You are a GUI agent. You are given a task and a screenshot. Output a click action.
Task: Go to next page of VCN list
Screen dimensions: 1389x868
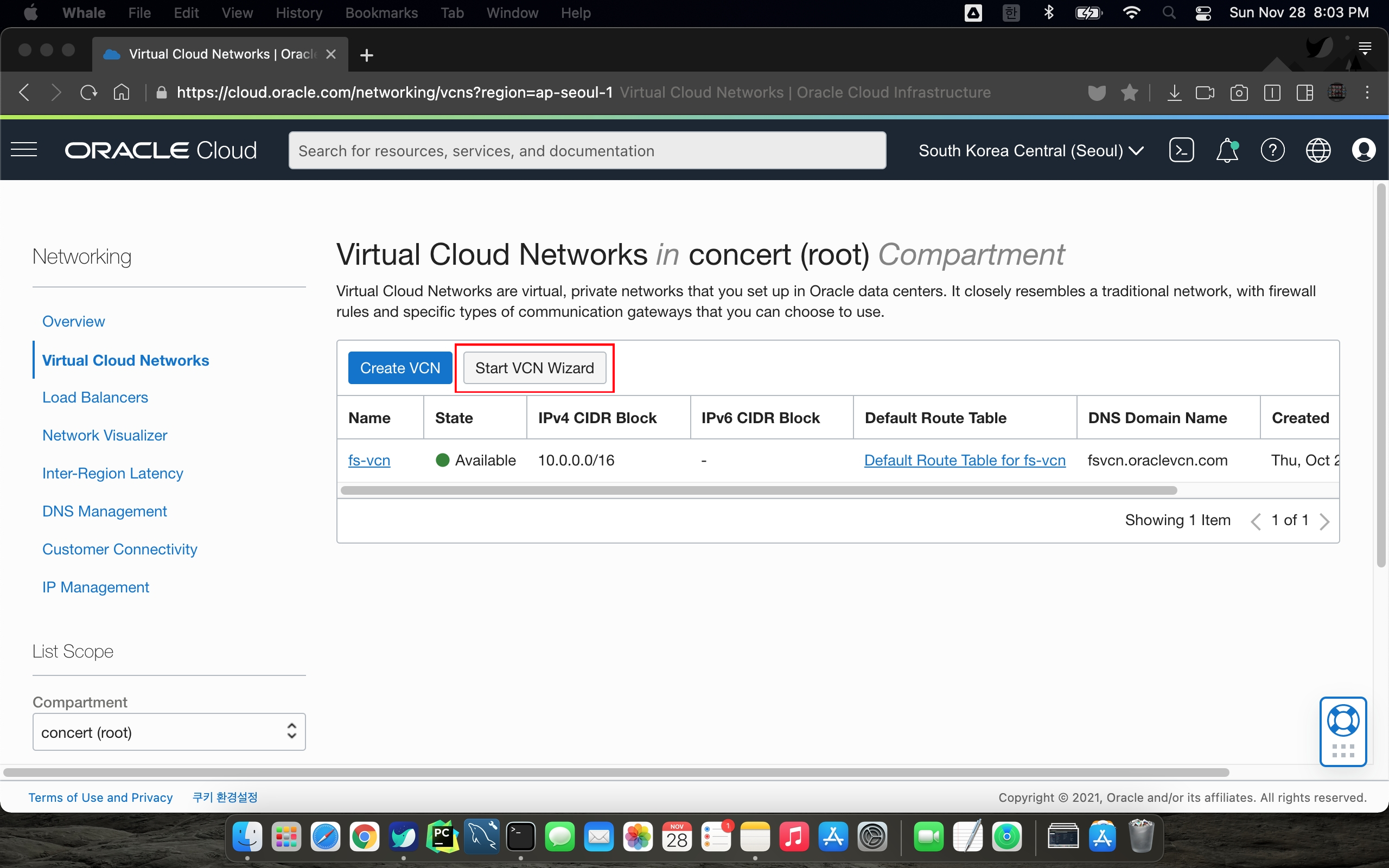click(1325, 521)
